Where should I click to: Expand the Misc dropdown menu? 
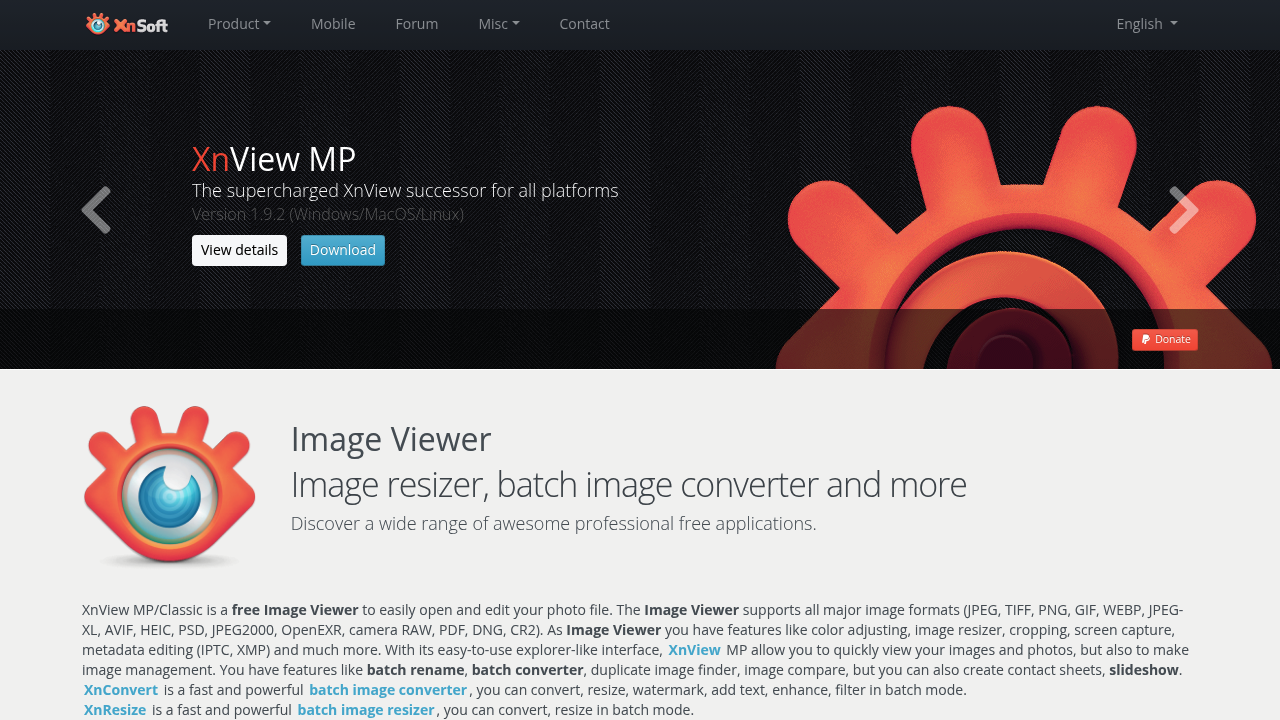click(499, 24)
